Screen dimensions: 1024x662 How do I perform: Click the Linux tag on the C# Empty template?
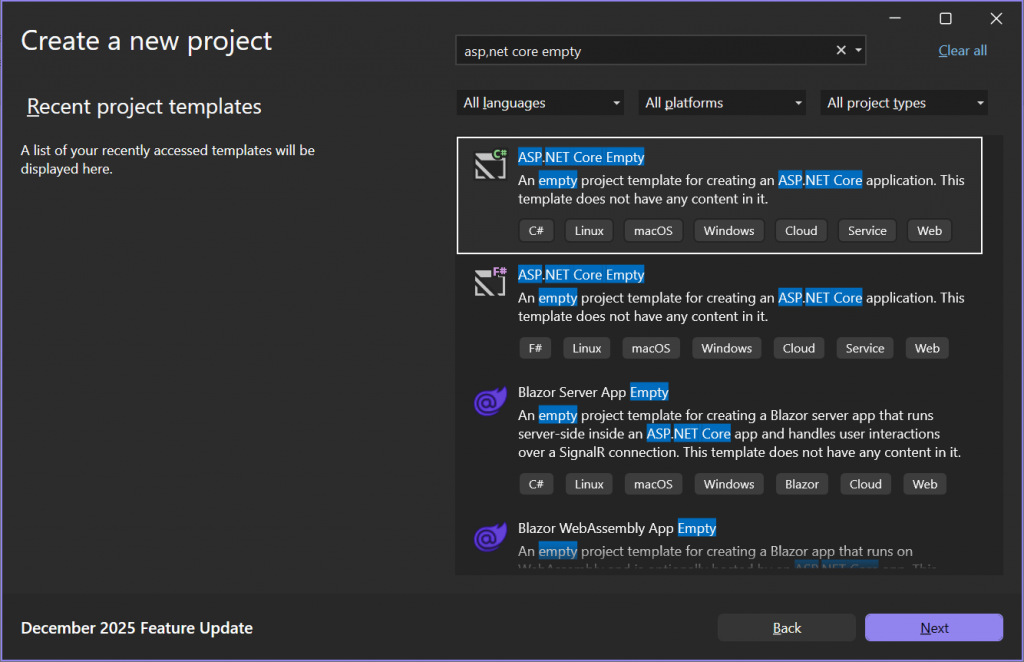pyautogui.click(x=588, y=230)
